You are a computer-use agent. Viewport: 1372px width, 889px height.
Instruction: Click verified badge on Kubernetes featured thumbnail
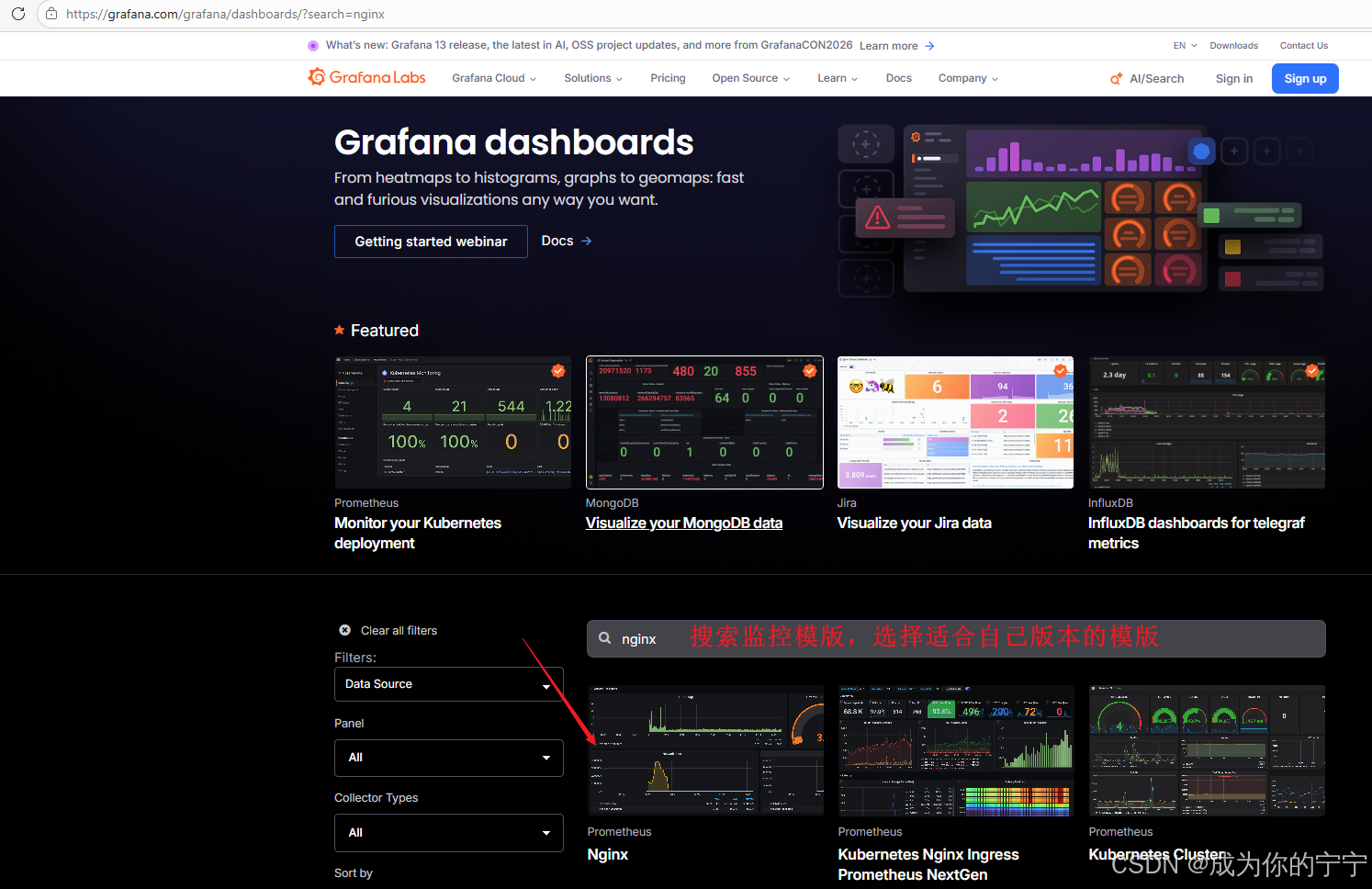coord(557,371)
